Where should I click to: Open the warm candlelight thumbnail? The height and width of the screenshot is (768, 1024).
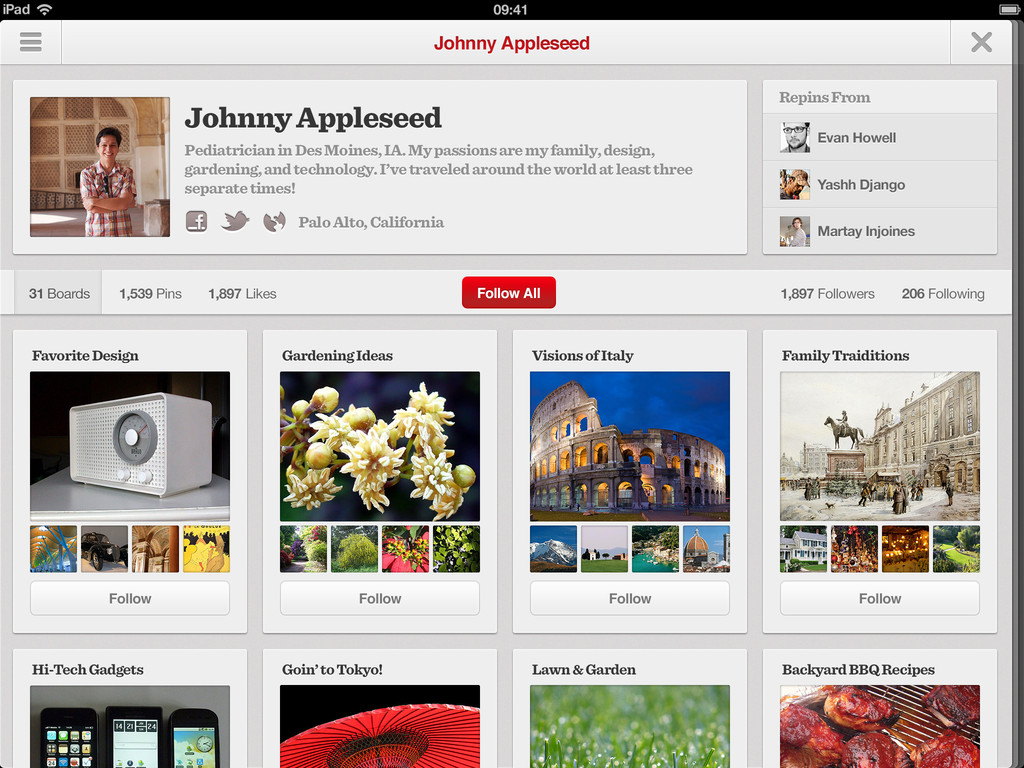pos(905,549)
